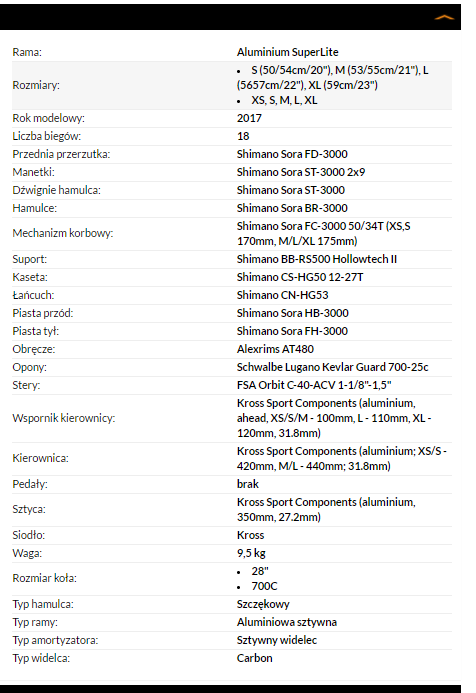Image resolution: width=476 pixels, height=693 pixels.
Task: Click the 'Shimano CS-HG50 12-27T' cassette value
Action: 300,277
